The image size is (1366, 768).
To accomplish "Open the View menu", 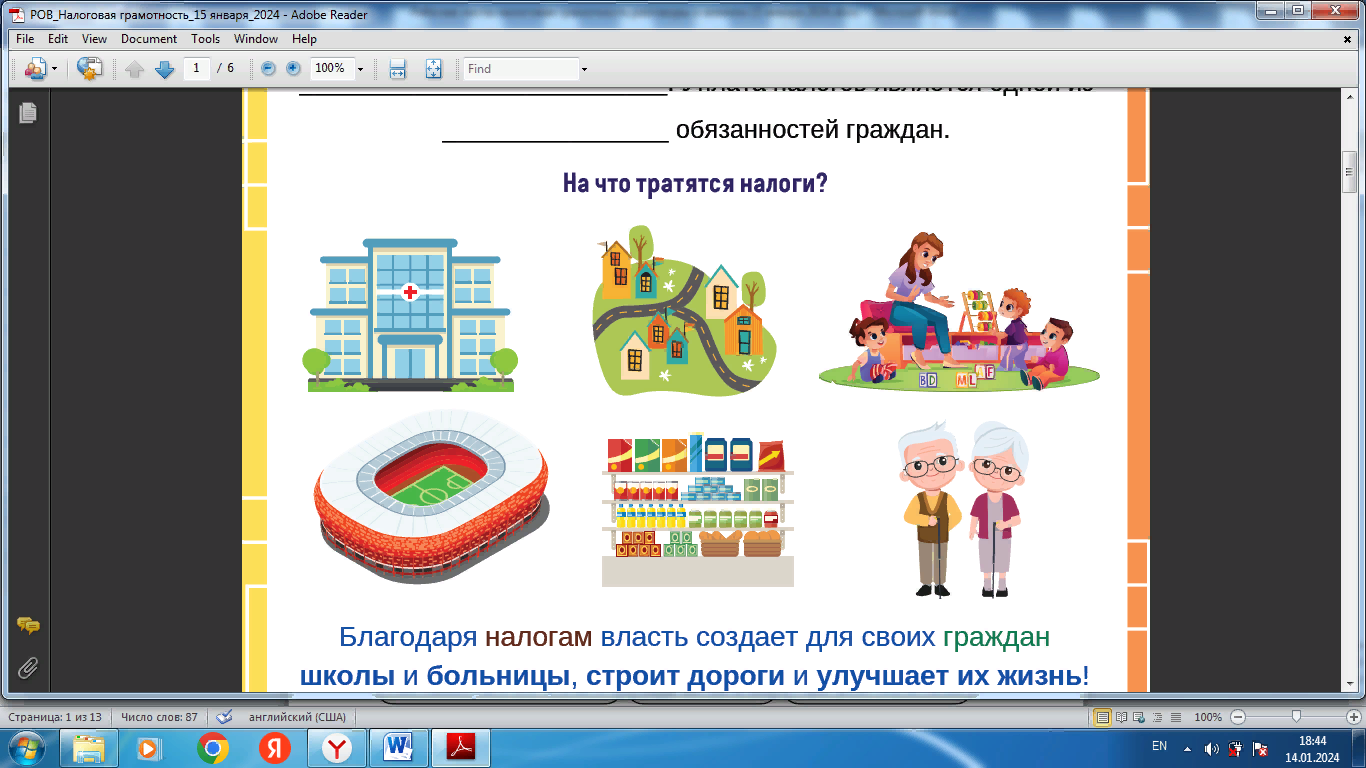I will tap(94, 39).
